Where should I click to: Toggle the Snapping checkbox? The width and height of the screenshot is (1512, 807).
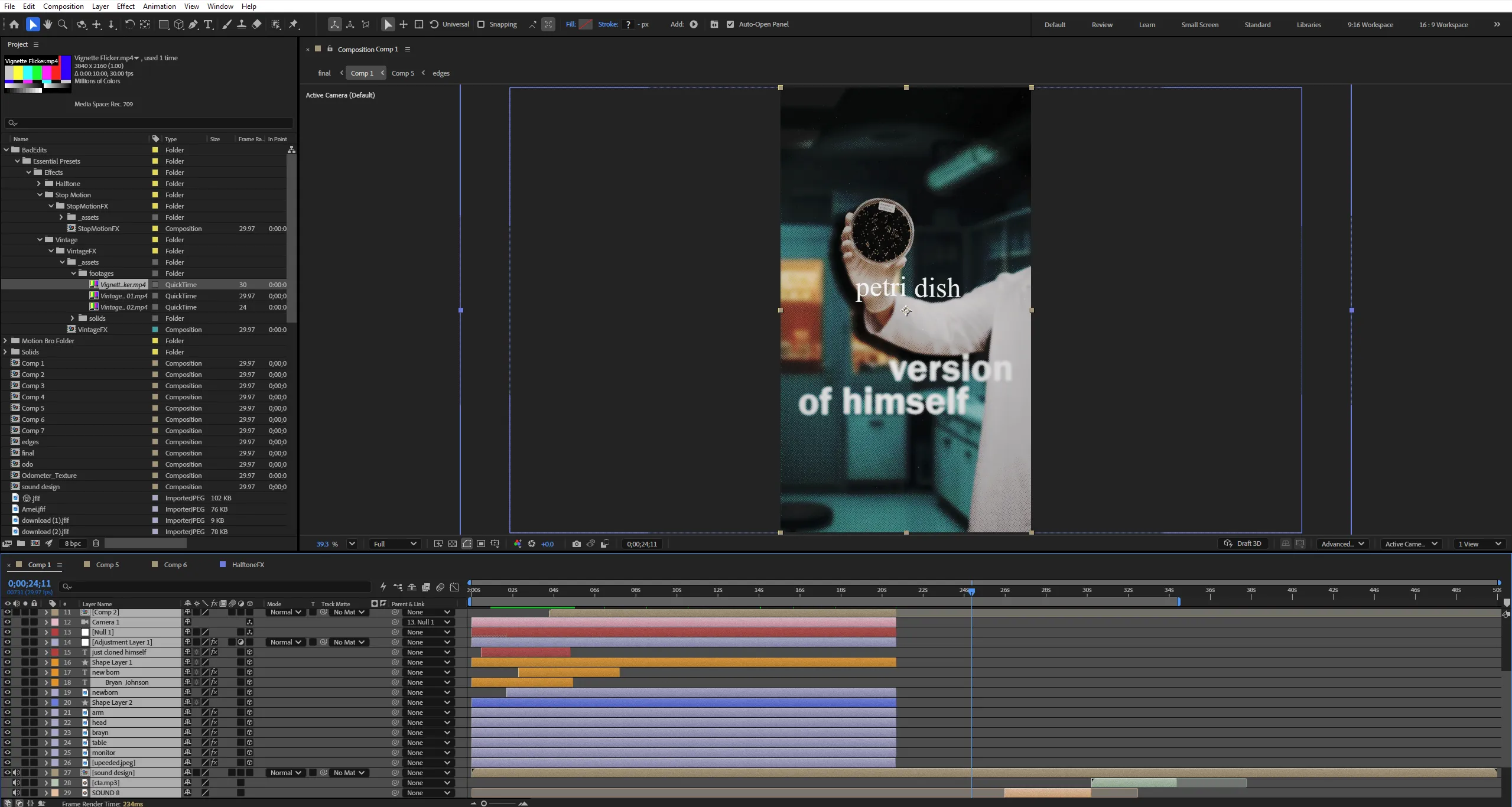coord(481,24)
